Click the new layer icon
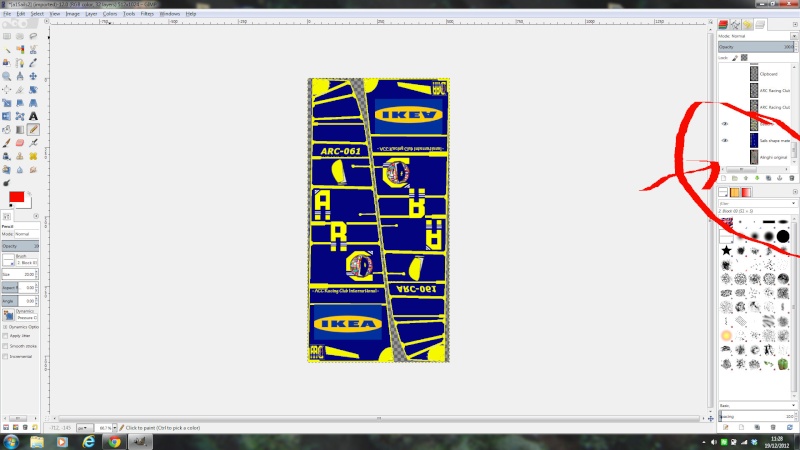 [723, 178]
